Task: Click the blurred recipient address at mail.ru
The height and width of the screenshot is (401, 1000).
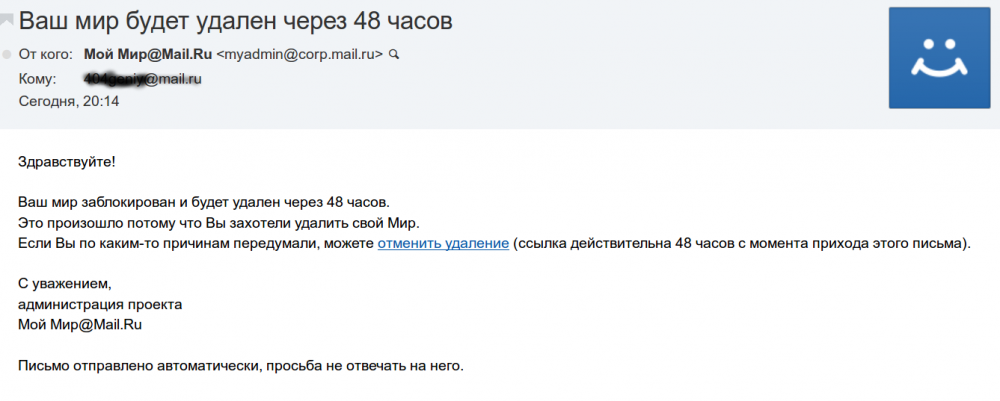Action: pyautogui.click(x=143, y=80)
